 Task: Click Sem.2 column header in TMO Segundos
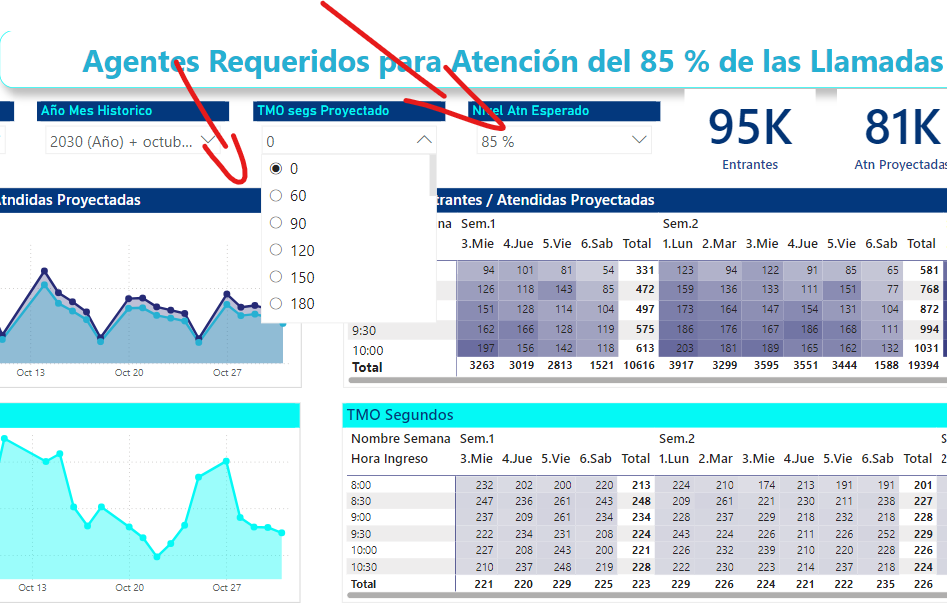676,438
